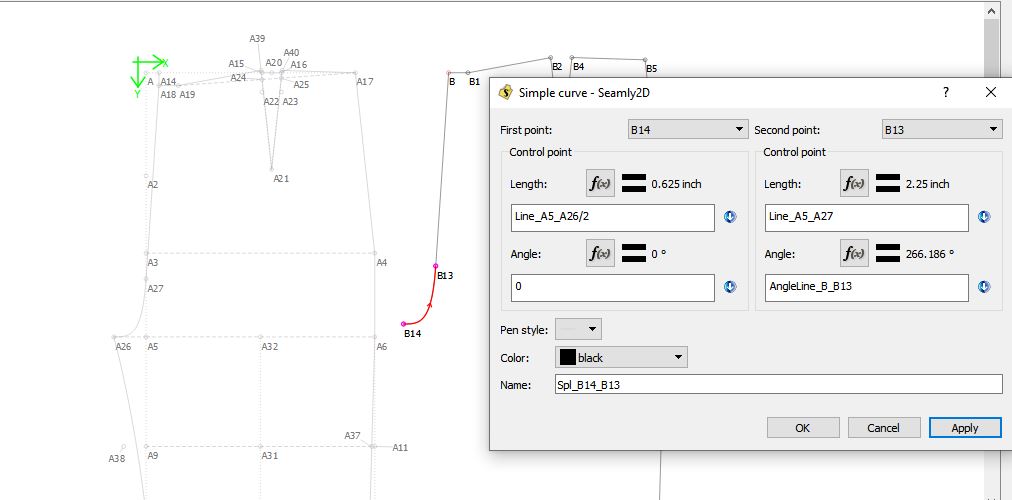Expand the Pen style dropdown

[579, 329]
